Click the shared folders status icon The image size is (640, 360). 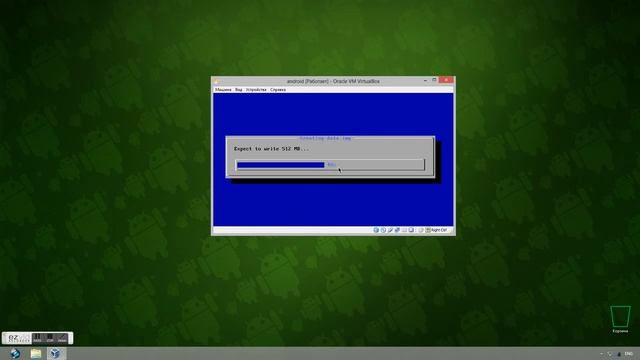tap(404, 230)
